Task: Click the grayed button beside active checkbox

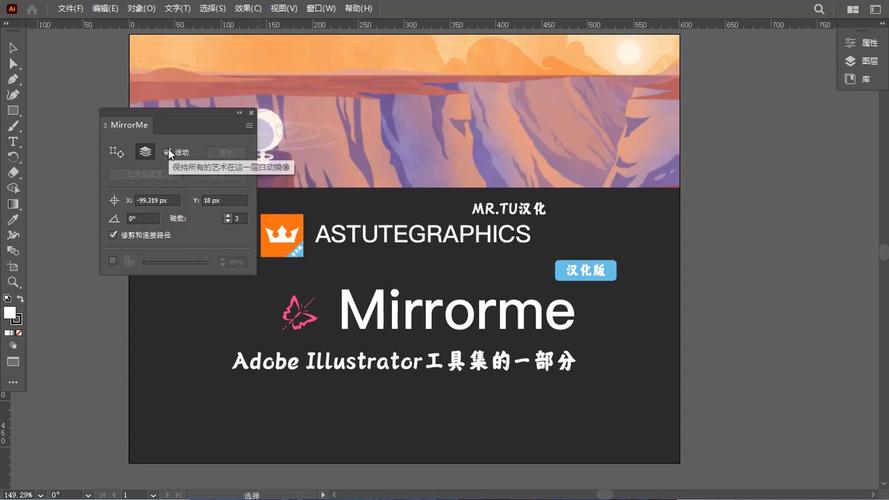Action: click(226, 152)
